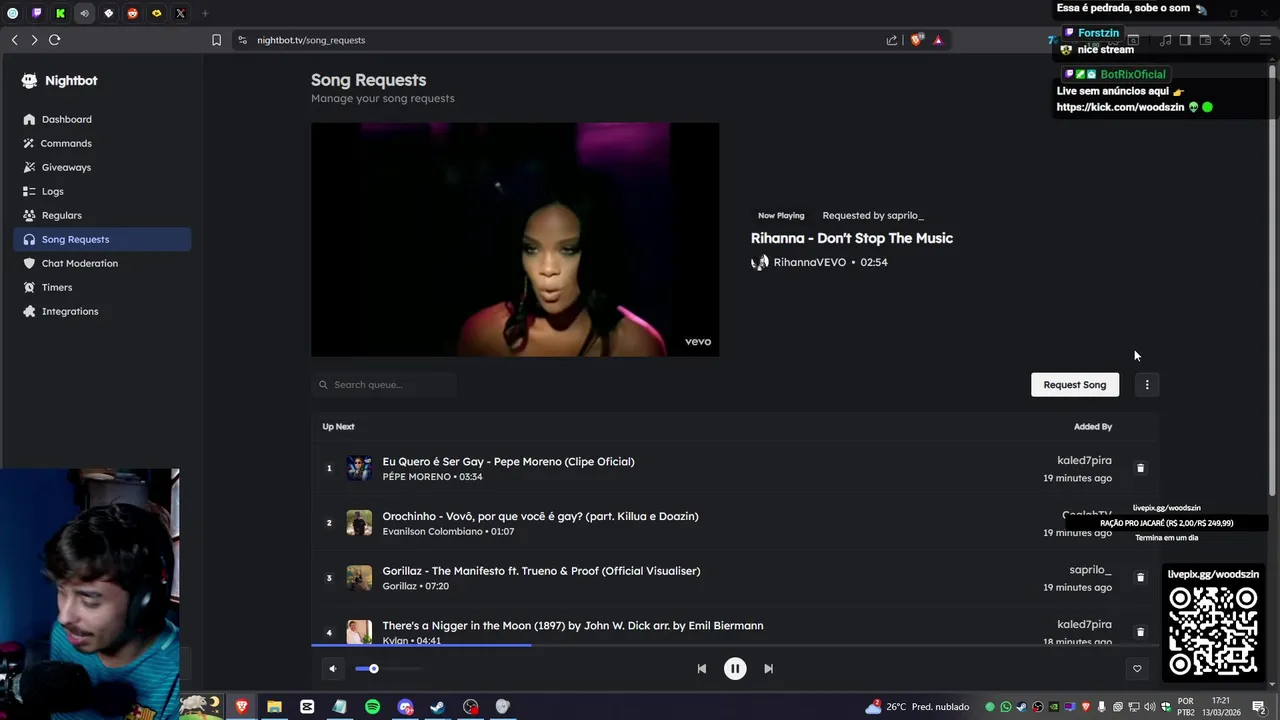Viewport: 1280px width, 720px height.
Task: Focus the Search queue field
Action: (384, 385)
